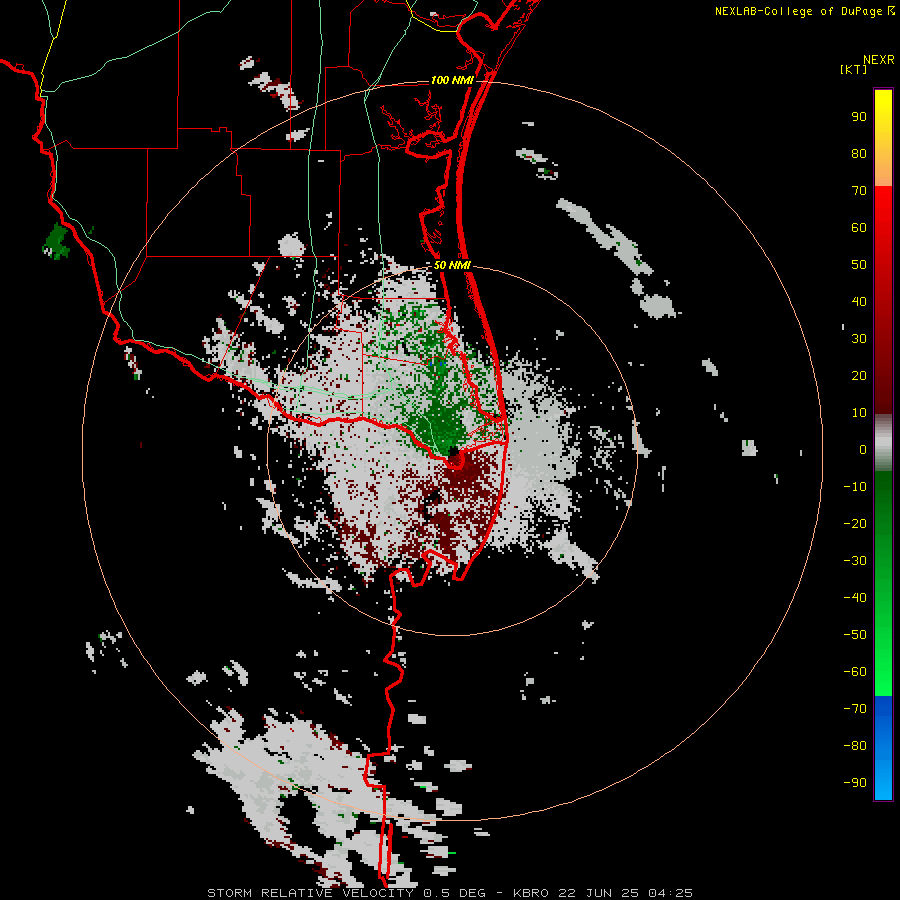The image size is (900, 900).
Task: Click the -40 value on the velocity scale
Action: point(855,598)
